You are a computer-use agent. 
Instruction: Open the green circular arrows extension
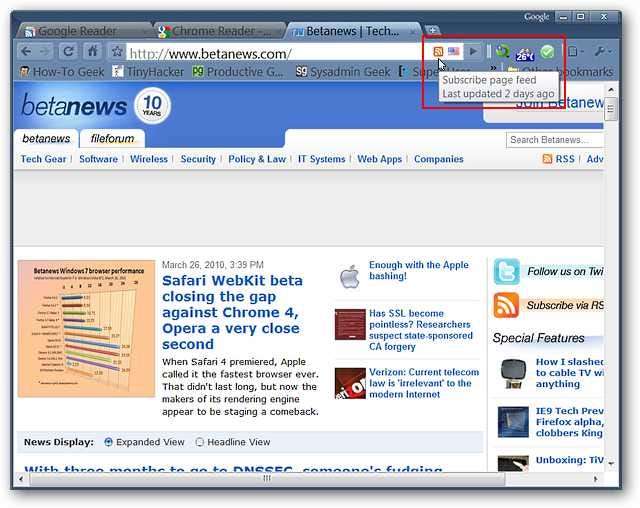[x=502, y=51]
